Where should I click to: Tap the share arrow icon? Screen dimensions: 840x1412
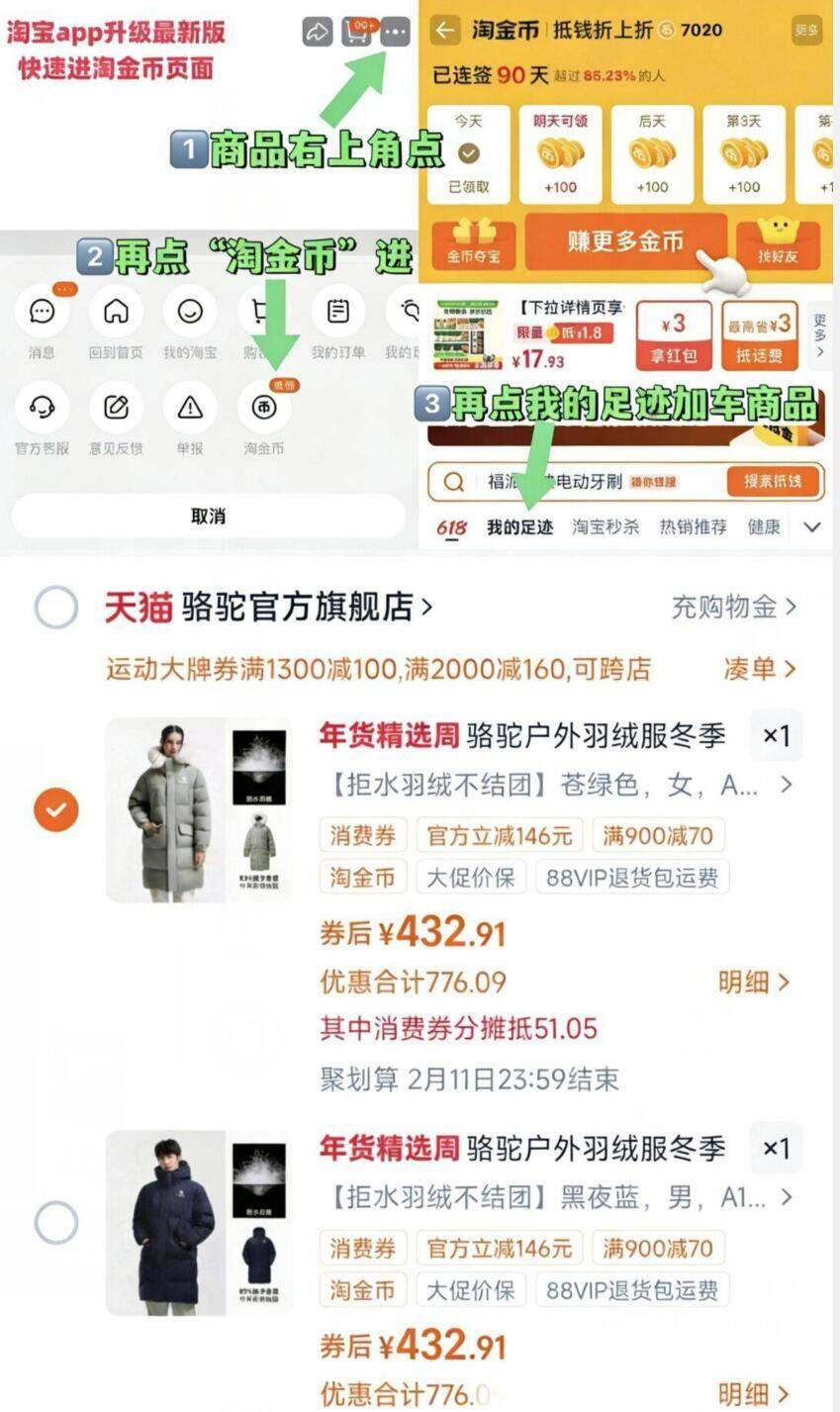317,32
